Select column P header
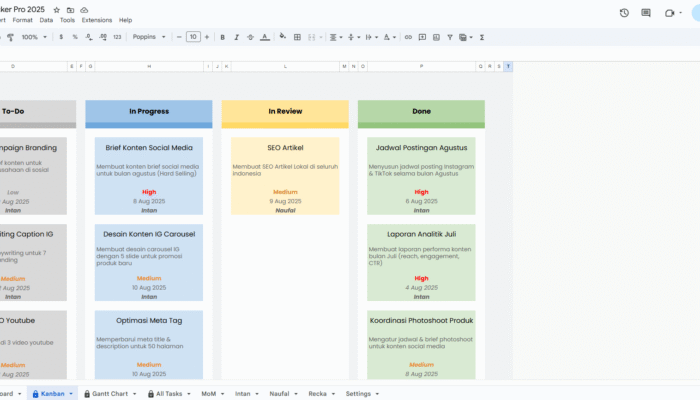 [421, 67]
